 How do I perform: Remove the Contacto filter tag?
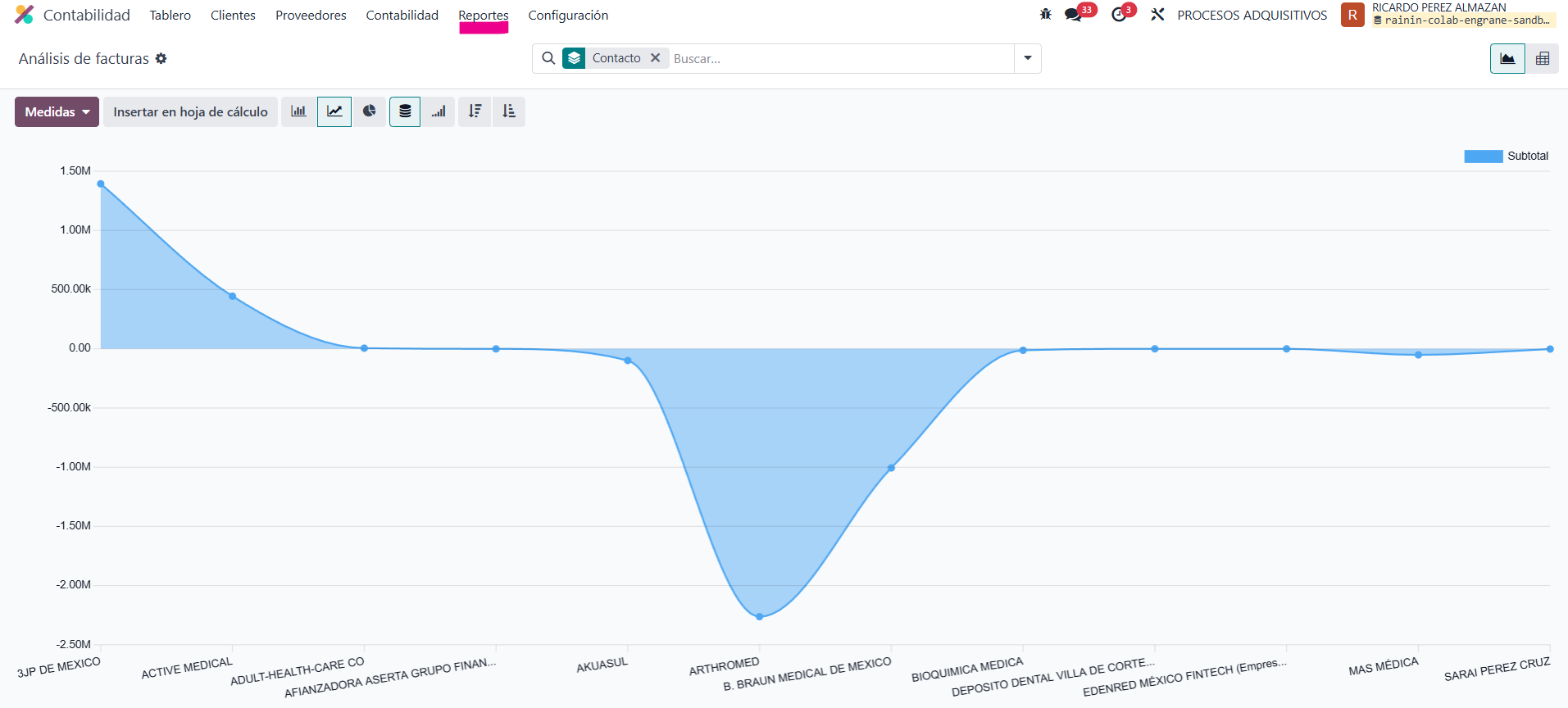click(655, 58)
